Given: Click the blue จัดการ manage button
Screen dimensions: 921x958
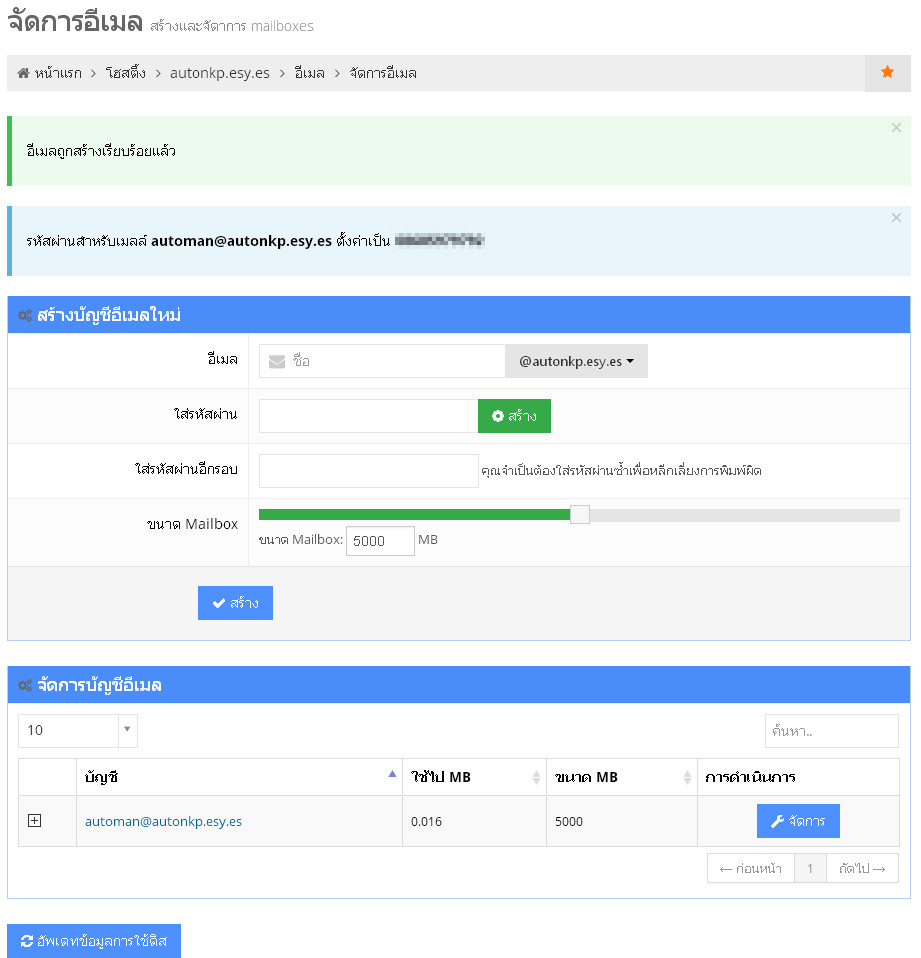Looking at the screenshot, I should coord(798,821).
